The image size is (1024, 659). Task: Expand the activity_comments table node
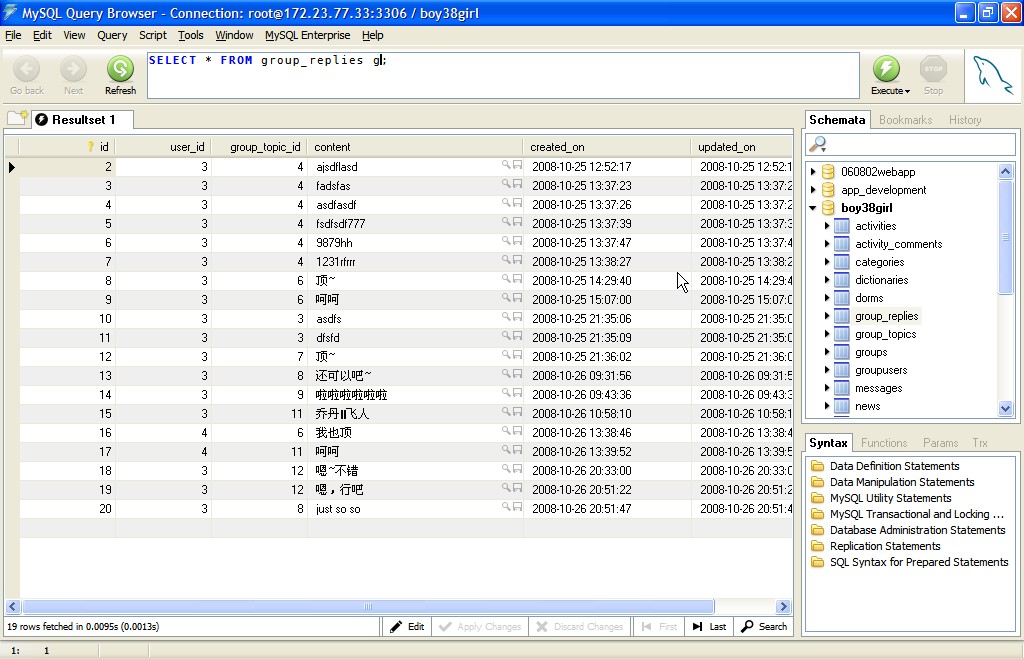[827, 244]
